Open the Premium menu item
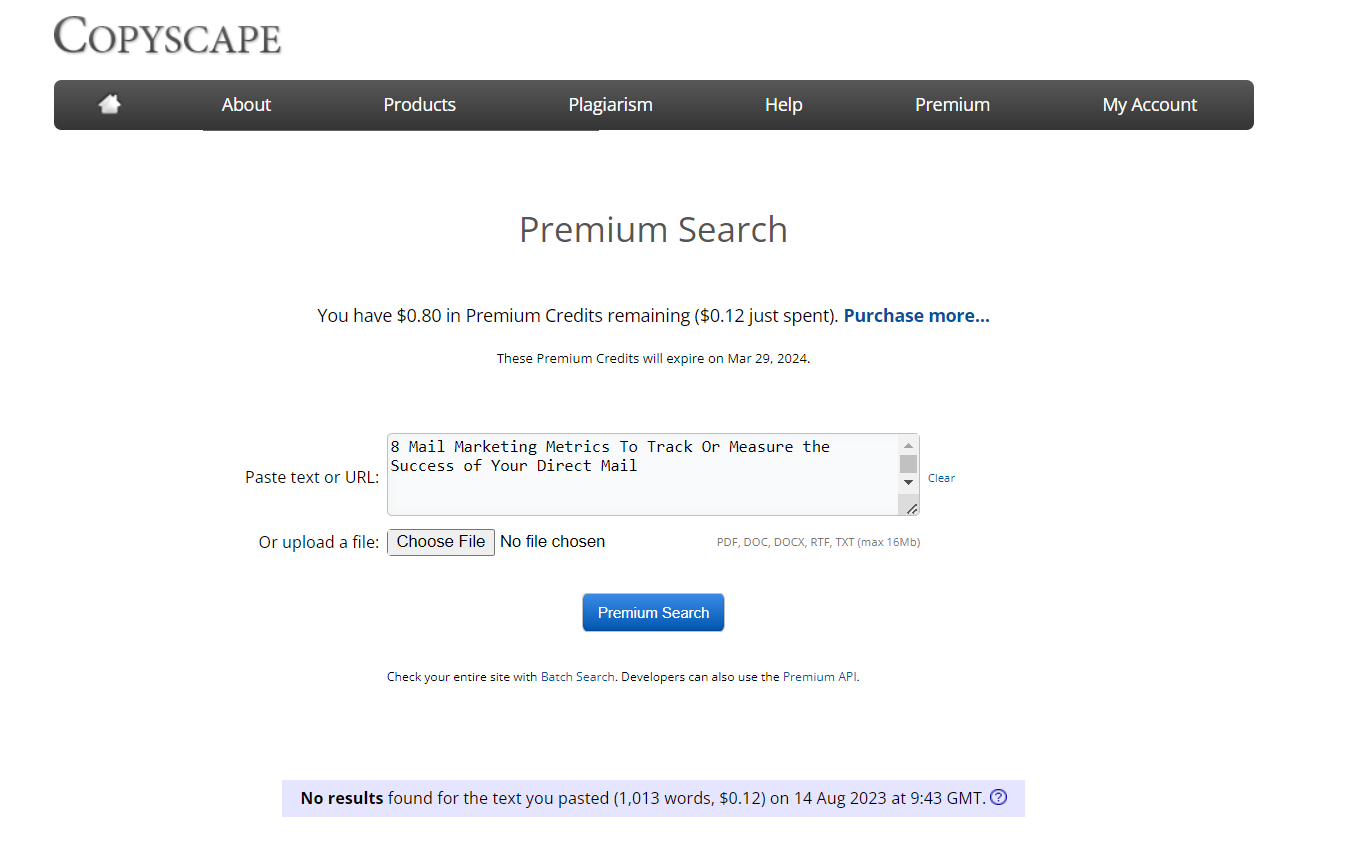1350x843 pixels. click(x=953, y=105)
